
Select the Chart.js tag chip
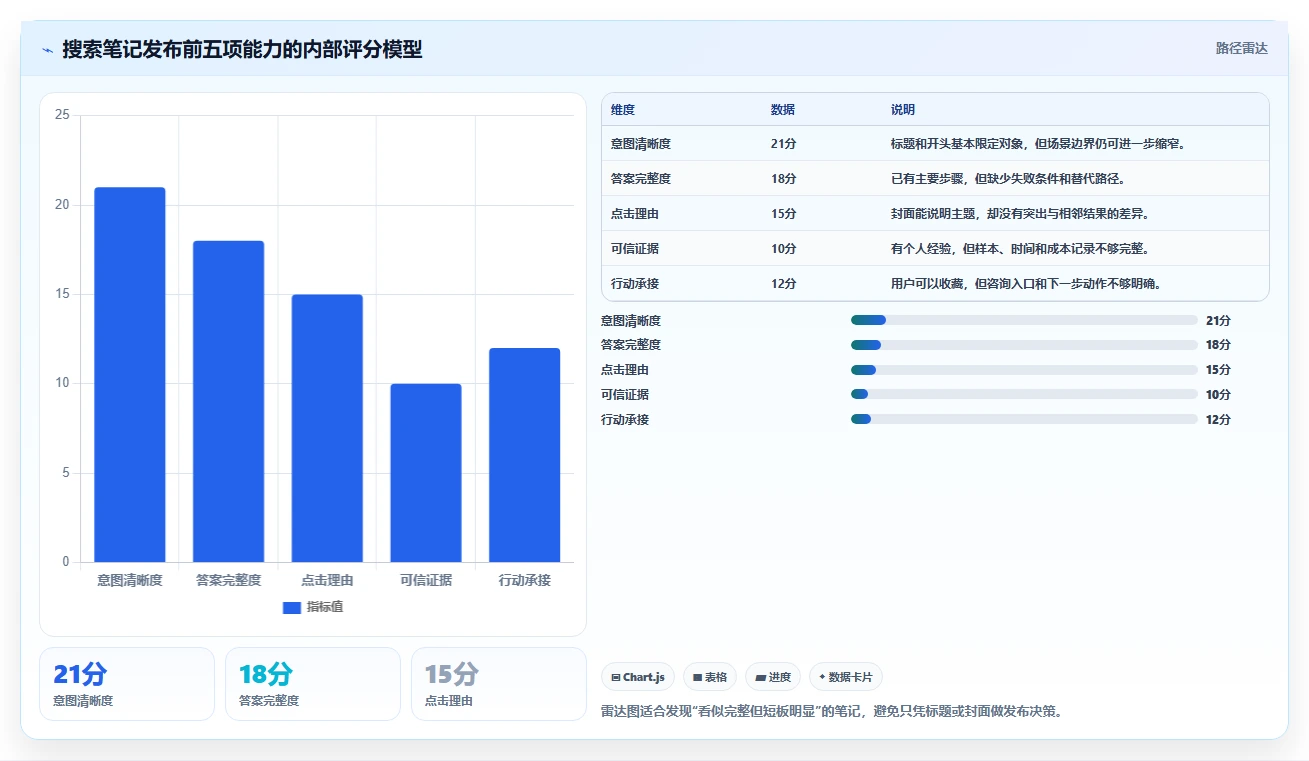(x=638, y=677)
